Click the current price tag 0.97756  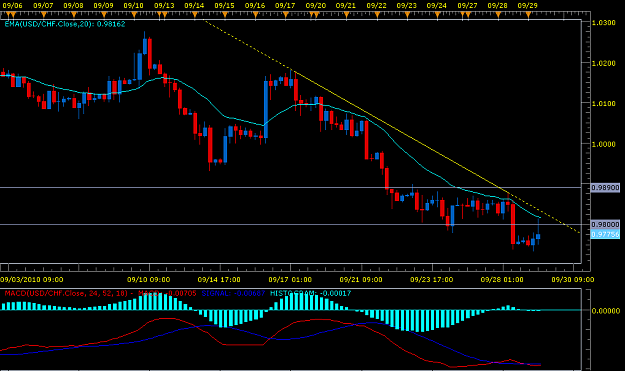(605, 234)
